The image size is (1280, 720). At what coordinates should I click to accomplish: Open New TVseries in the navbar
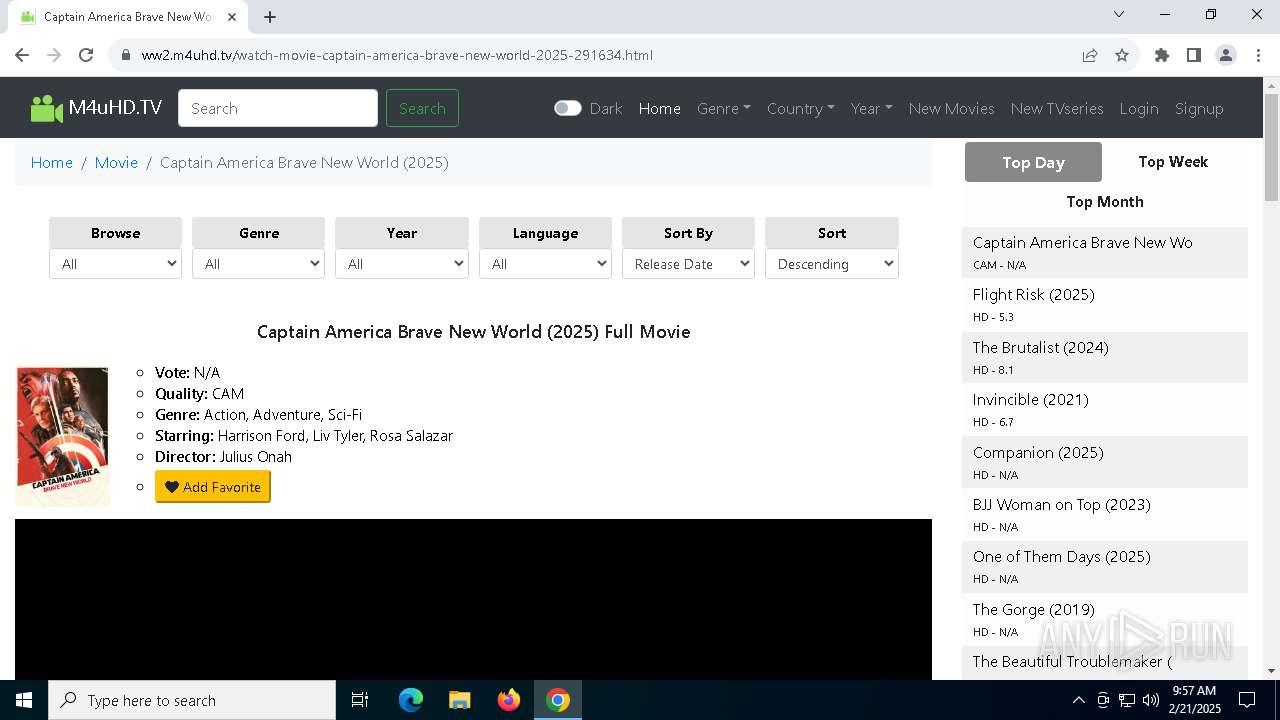pos(1057,108)
